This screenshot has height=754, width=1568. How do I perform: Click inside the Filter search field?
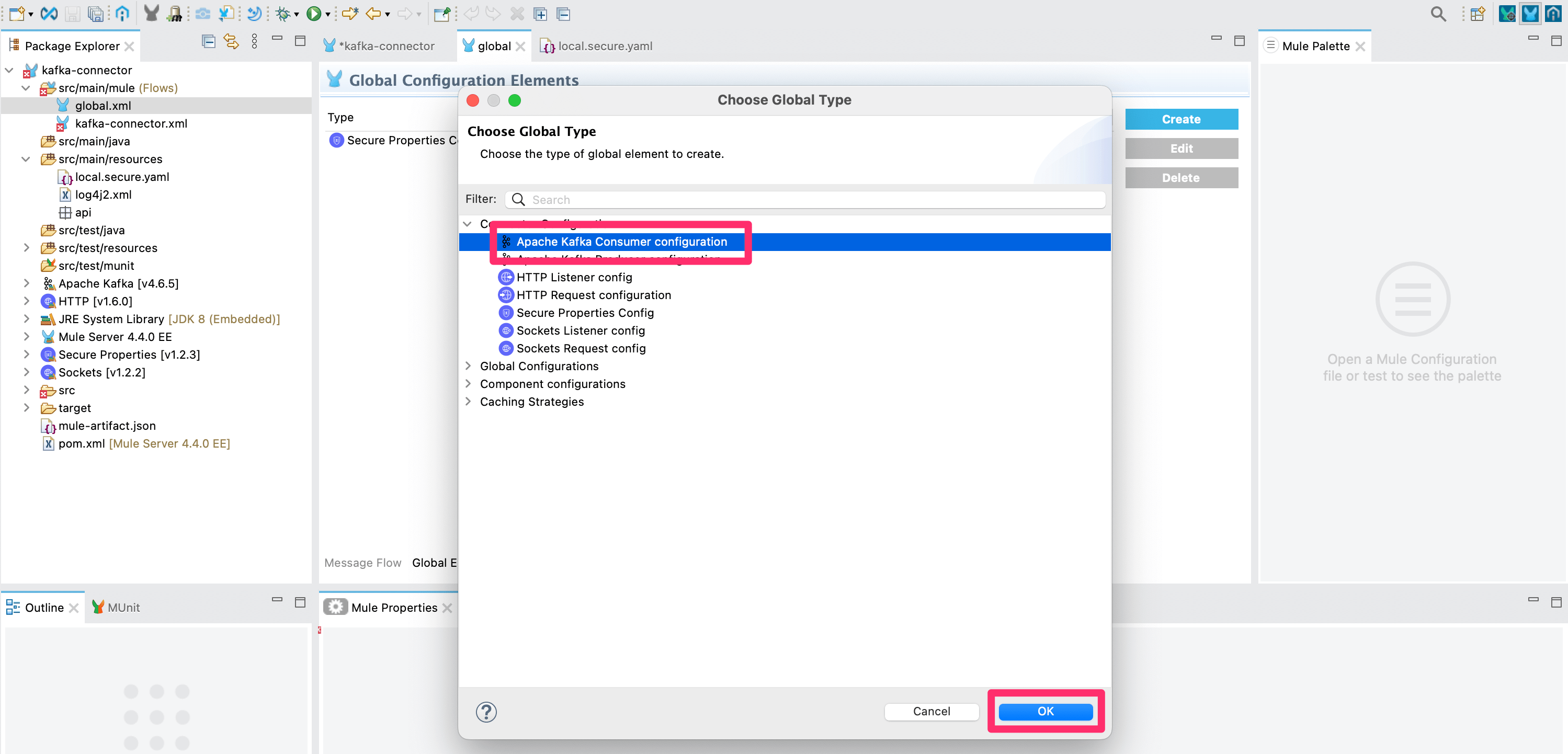pos(731,200)
